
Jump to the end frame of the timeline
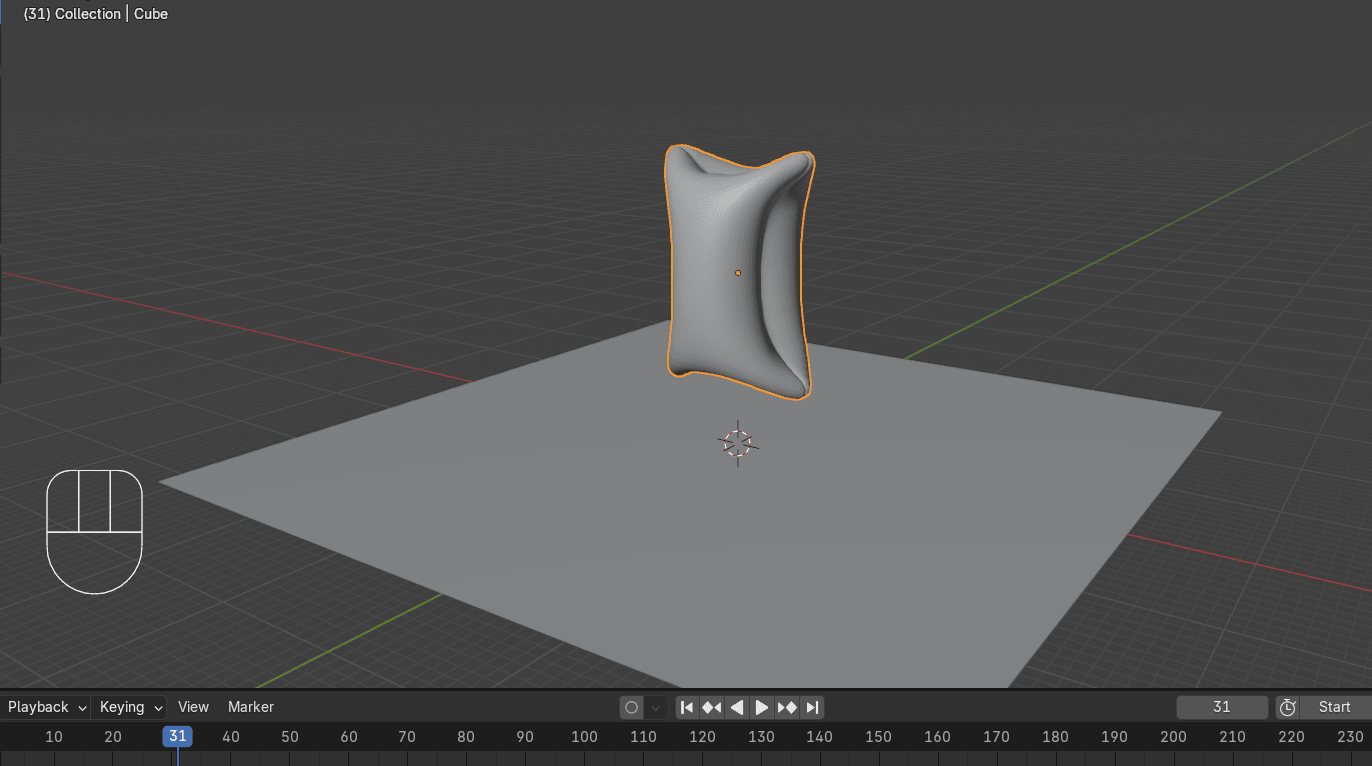813,707
